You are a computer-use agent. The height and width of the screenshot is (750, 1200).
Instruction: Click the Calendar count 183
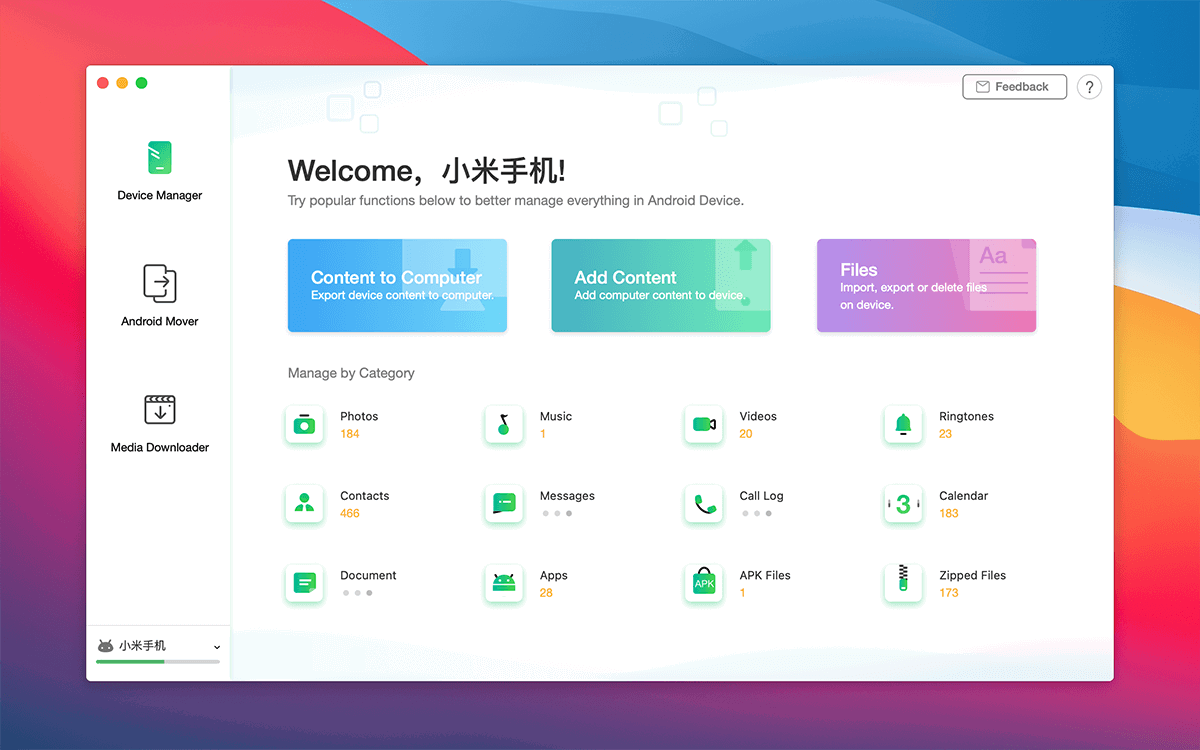coord(948,514)
